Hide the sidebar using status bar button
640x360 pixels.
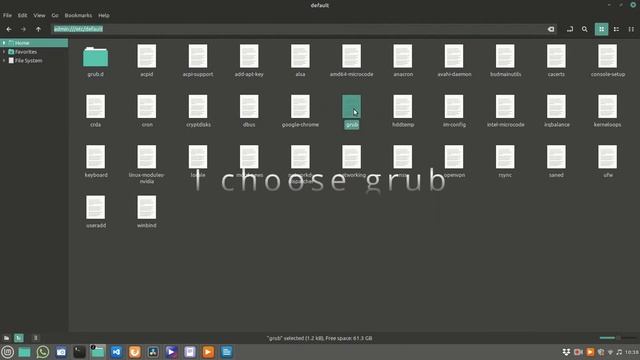[x=36, y=338]
